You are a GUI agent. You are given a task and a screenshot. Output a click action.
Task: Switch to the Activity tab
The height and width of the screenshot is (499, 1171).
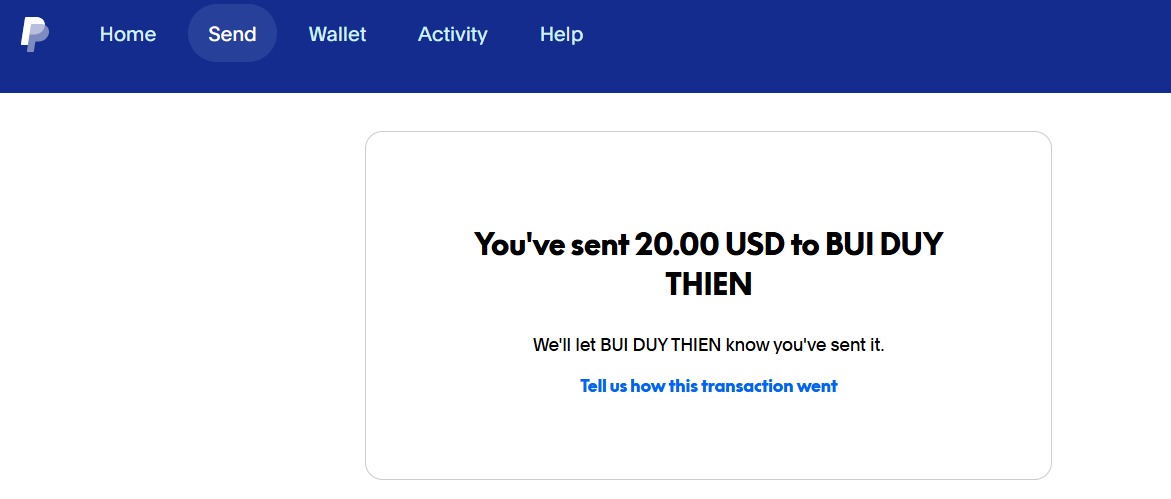(x=452, y=34)
